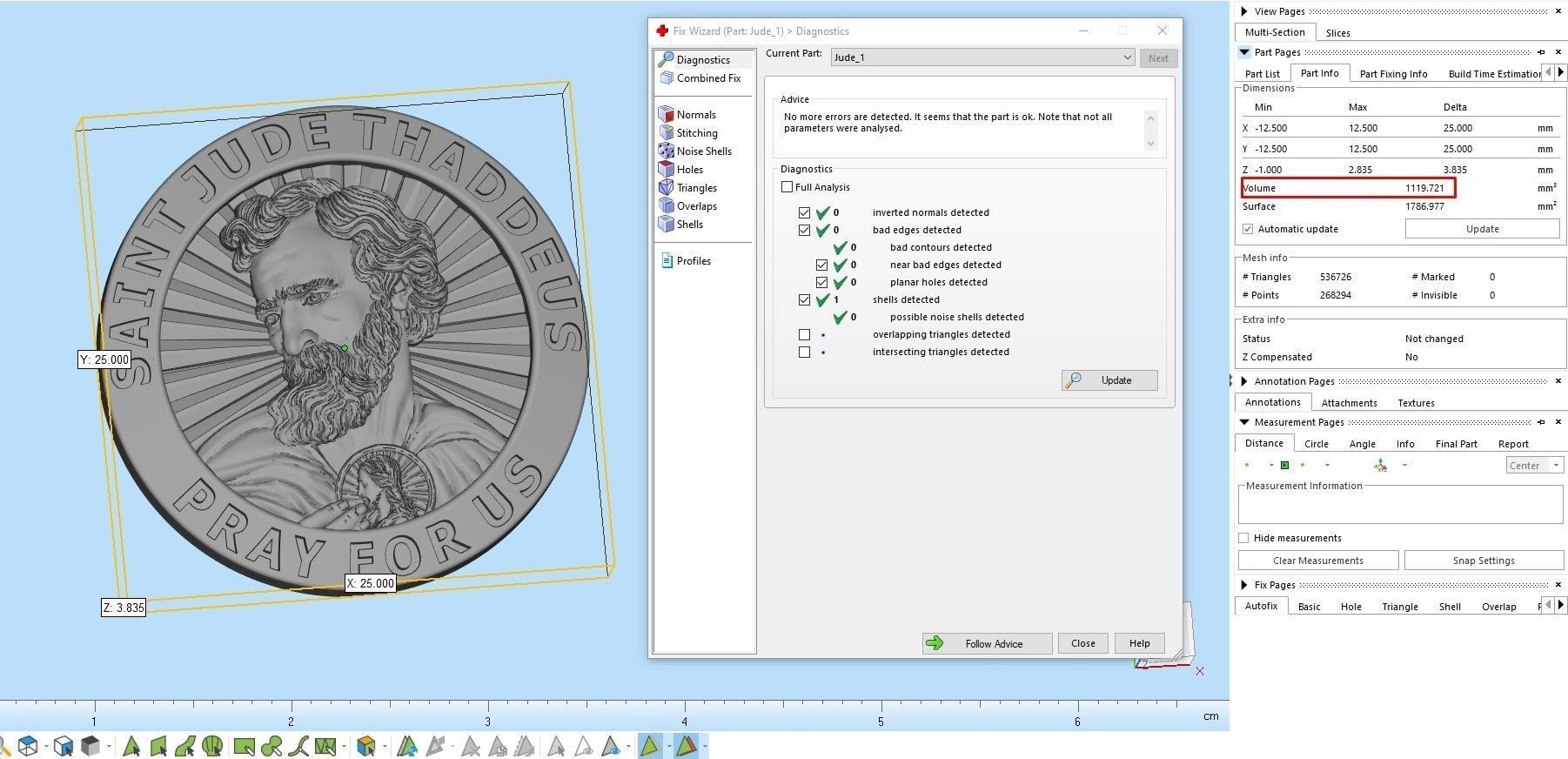Open the Triangle tab in Fix Pages
The image size is (1568, 759).
tap(1399, 607)
